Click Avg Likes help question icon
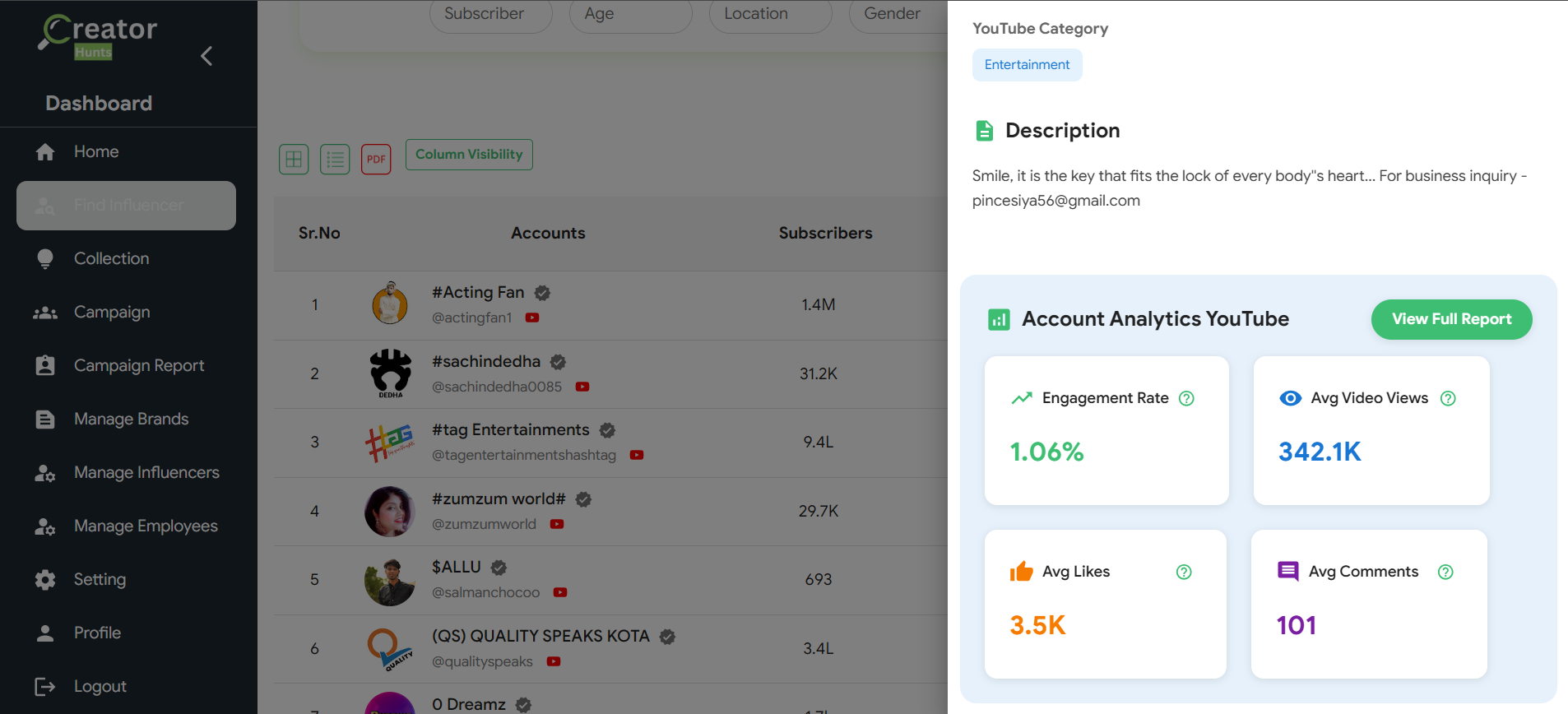This screenshot has width=1568, height=714. (x=1184, y=572)
